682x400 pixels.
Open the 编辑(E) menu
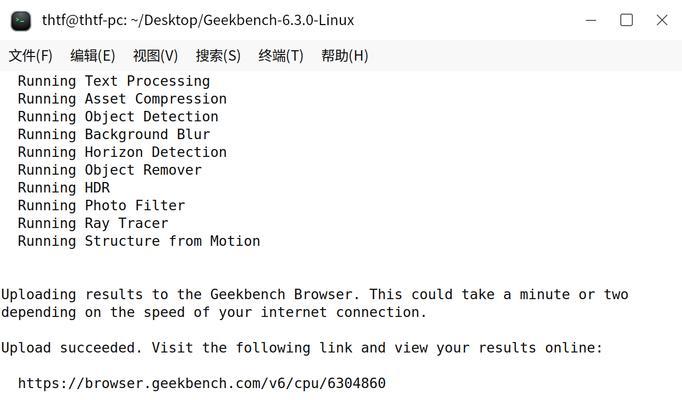[x=93, y=56]
